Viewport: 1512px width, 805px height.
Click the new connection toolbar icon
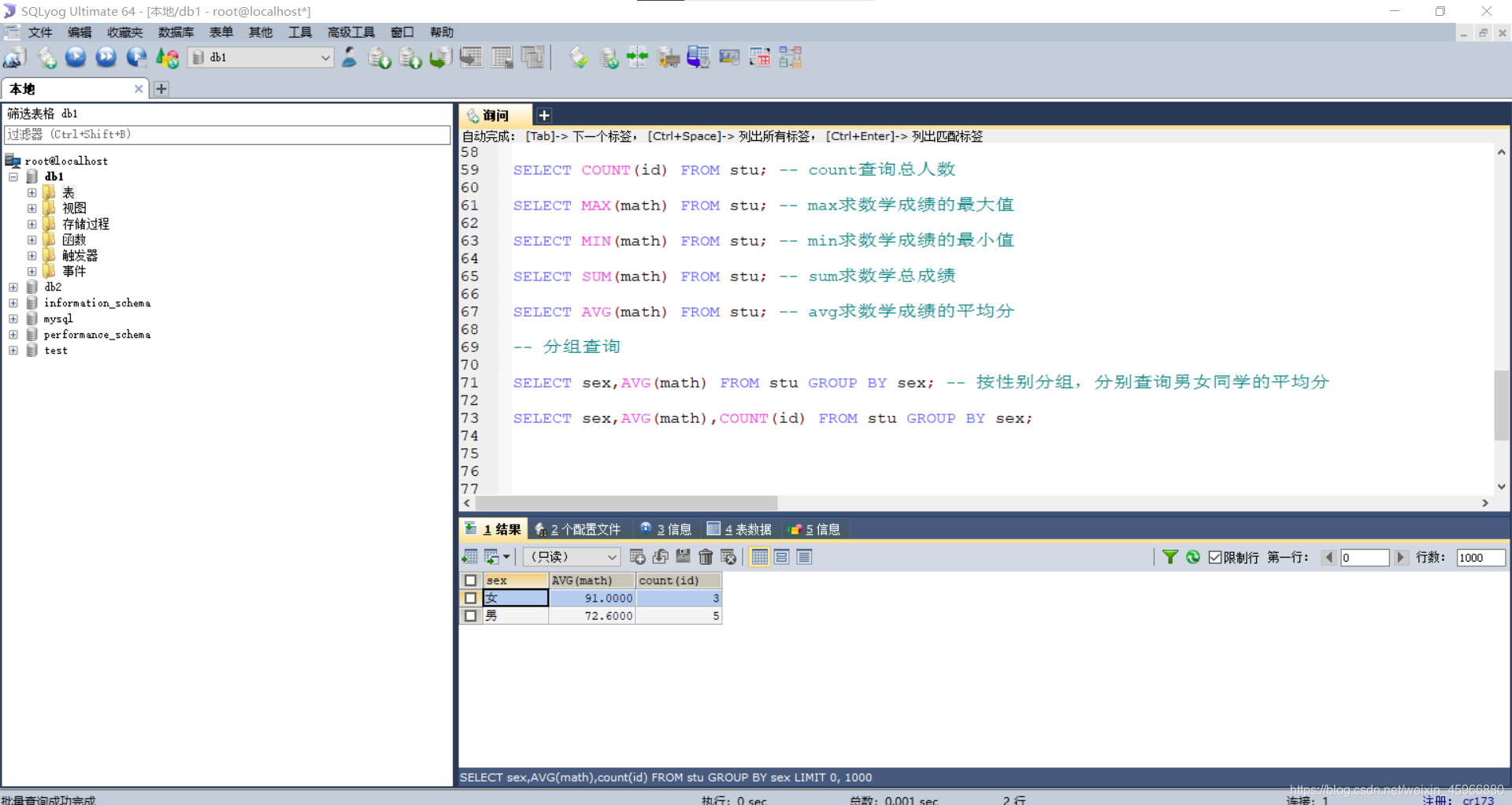click(15, 57)
